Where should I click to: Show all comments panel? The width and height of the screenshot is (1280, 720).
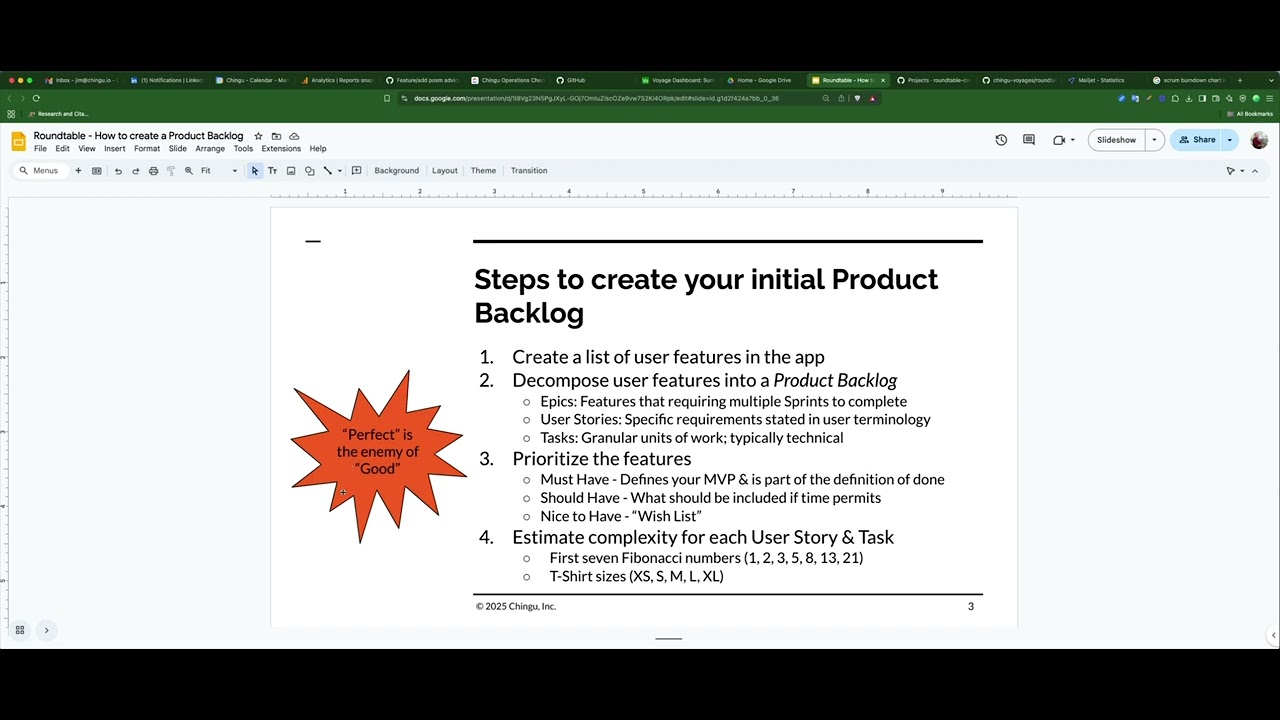pyautogui.click(x=1029, y=140)
